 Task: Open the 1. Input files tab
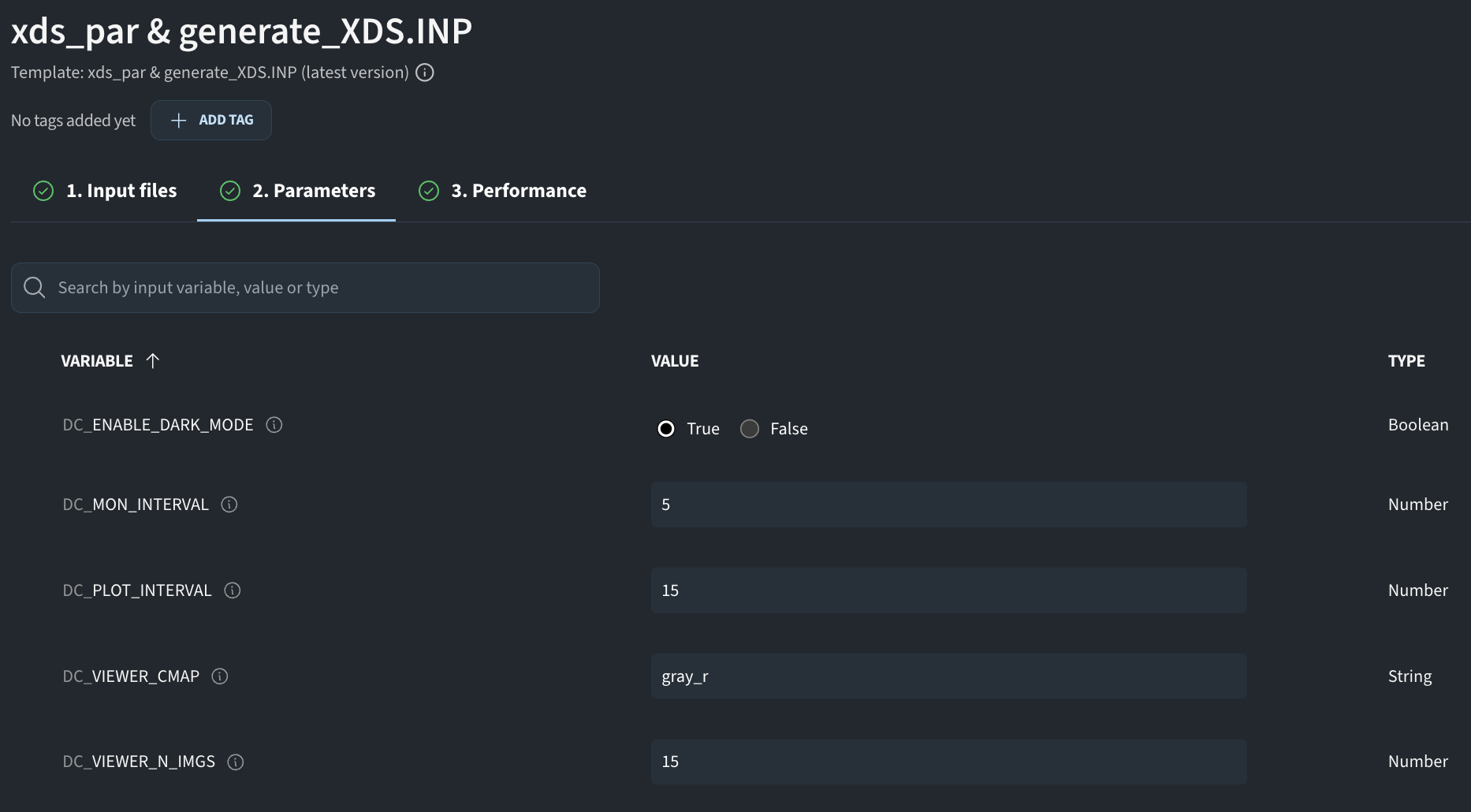tap(104, 191)
